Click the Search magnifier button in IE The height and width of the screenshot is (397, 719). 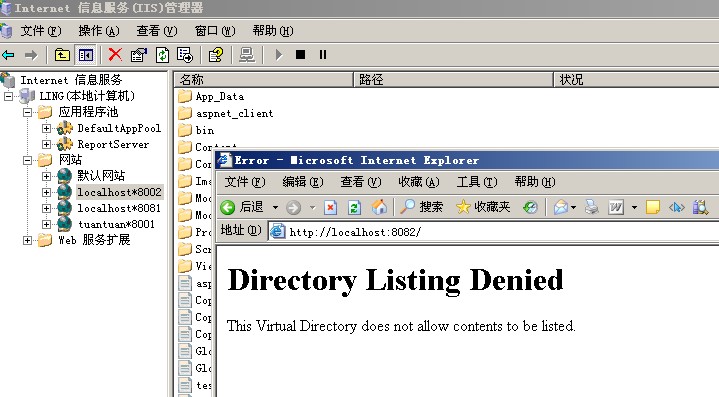(421, 207)
